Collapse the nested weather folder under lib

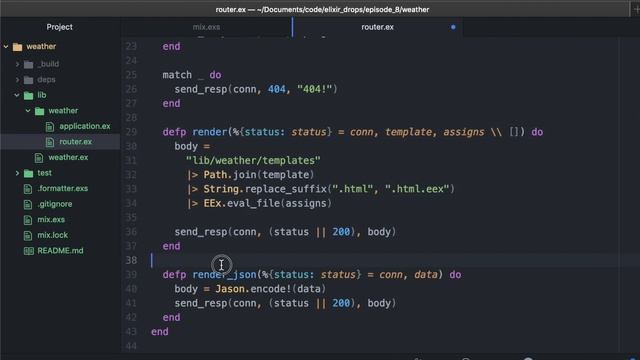28,111
